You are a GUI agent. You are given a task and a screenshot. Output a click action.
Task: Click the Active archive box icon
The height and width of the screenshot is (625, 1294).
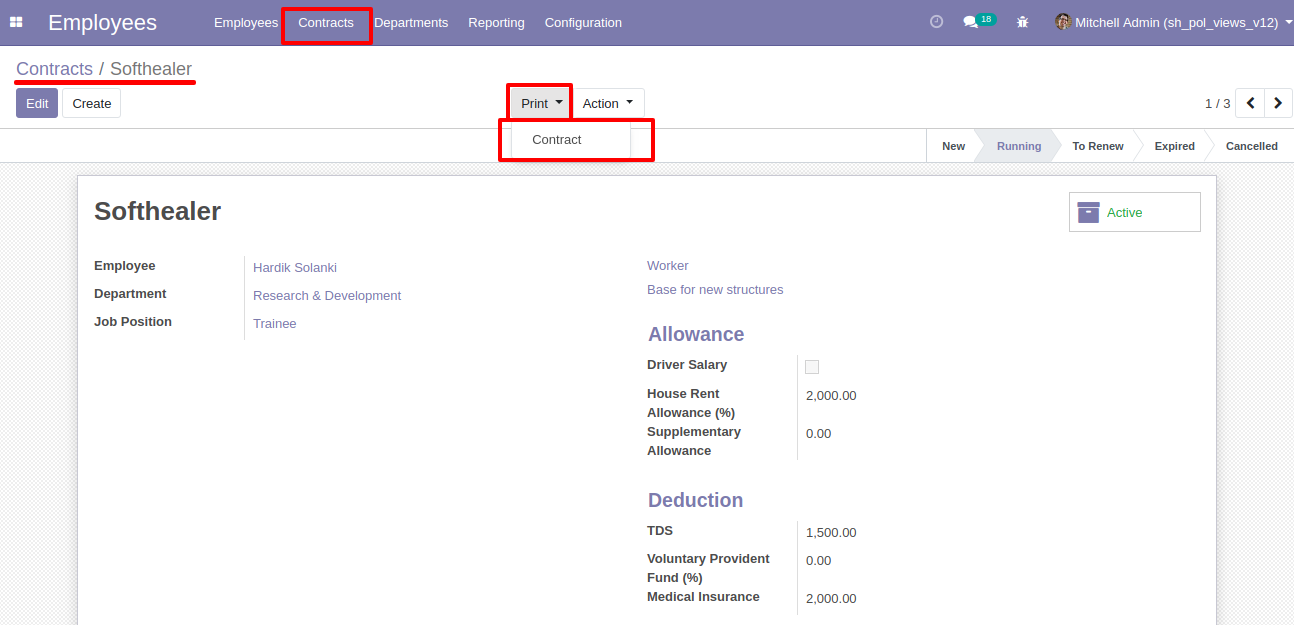[1088, 212]
